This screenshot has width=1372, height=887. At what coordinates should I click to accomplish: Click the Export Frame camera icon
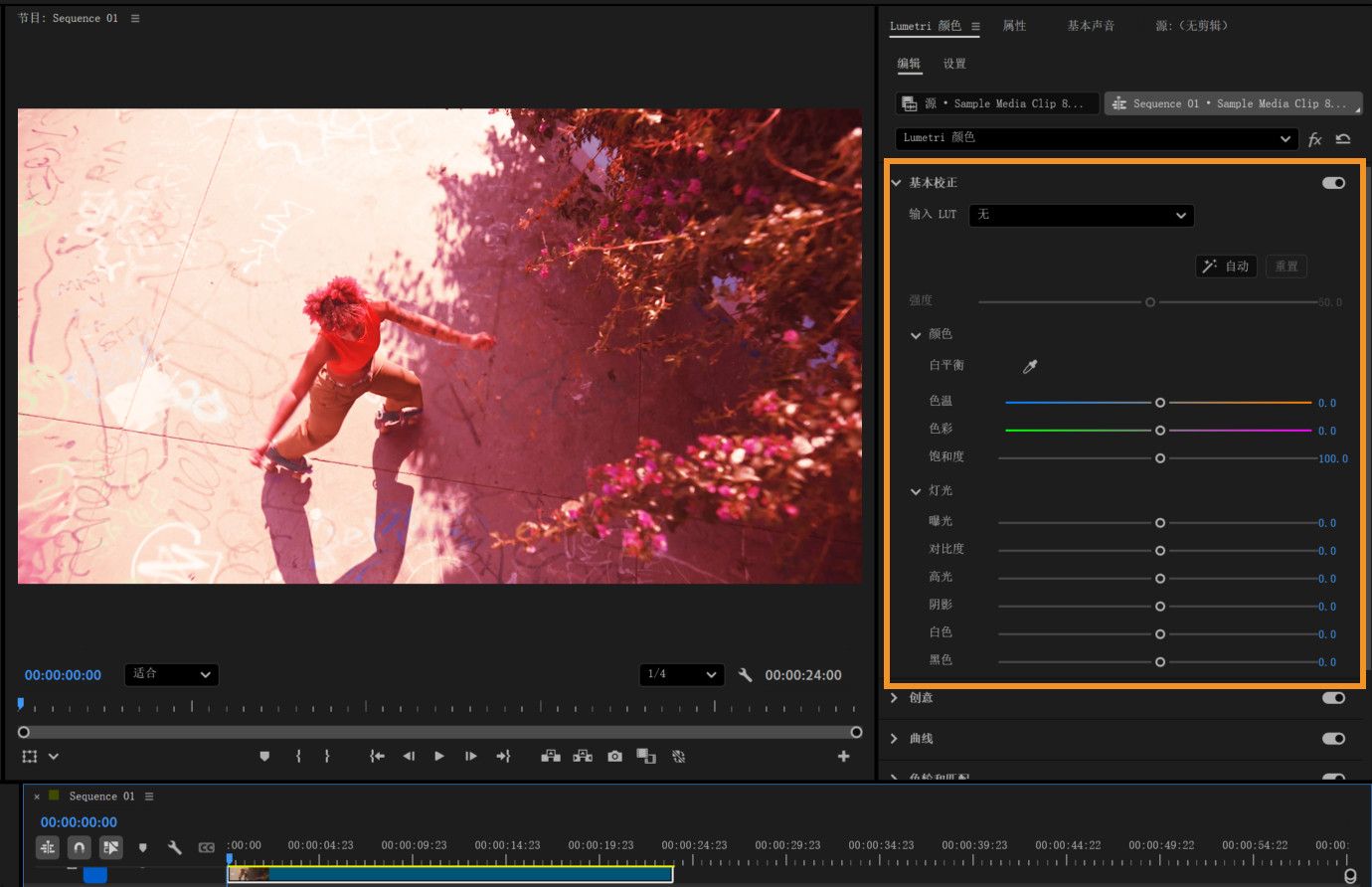coord(615,757)
